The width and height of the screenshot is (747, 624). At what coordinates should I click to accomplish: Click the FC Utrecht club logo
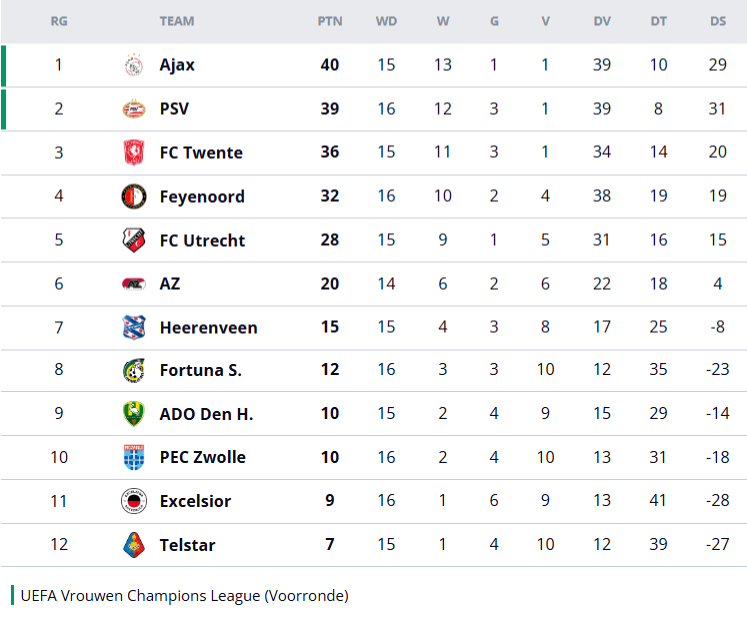[133, 240]
